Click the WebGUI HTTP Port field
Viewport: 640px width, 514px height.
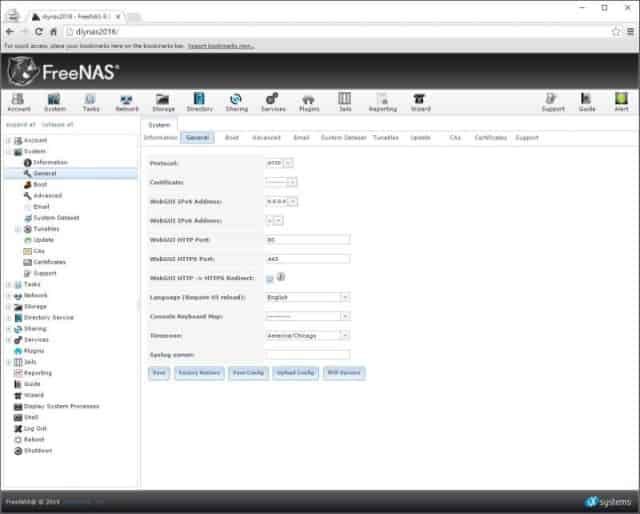307,240
